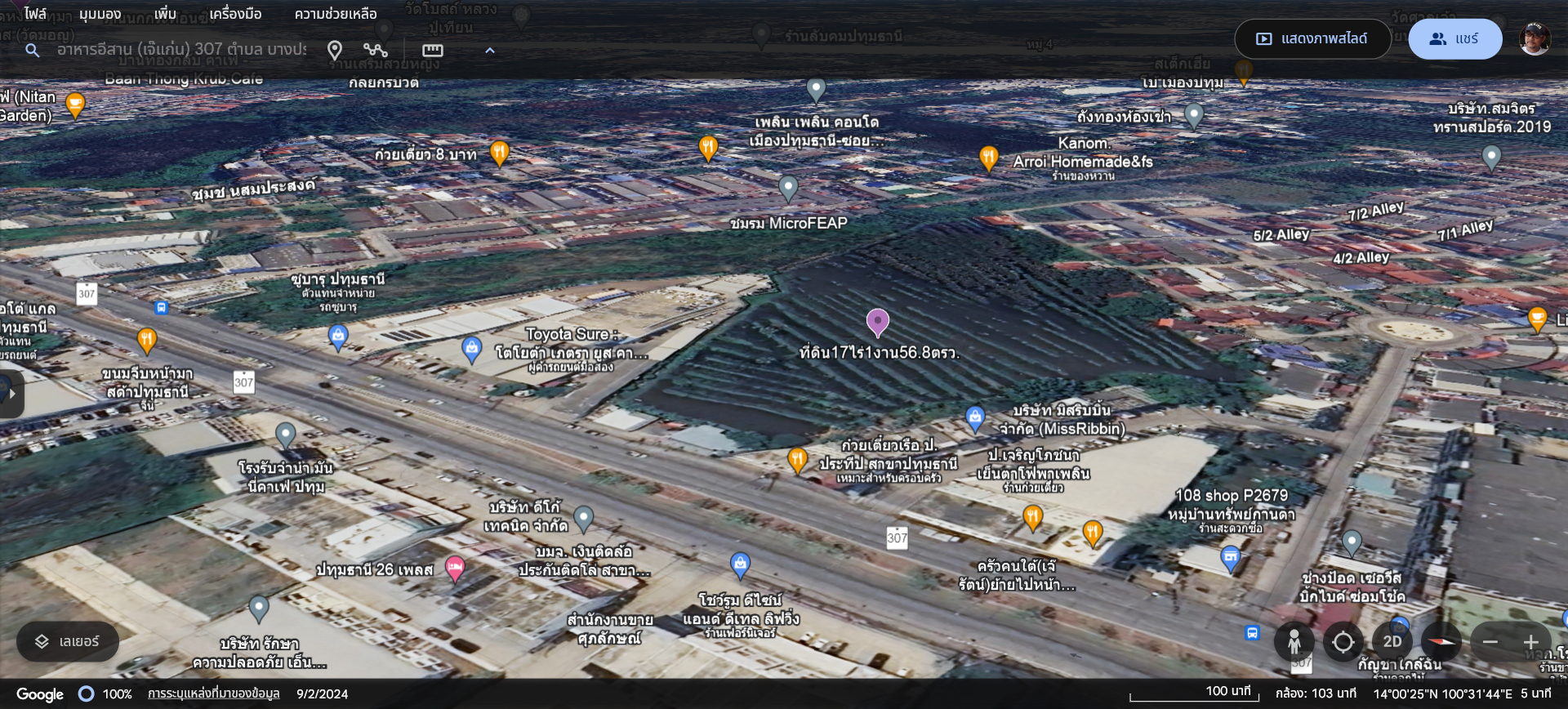The image size is (1568, 709).
Task: Reset orientation with the compass
Action: coord(1441,643)
